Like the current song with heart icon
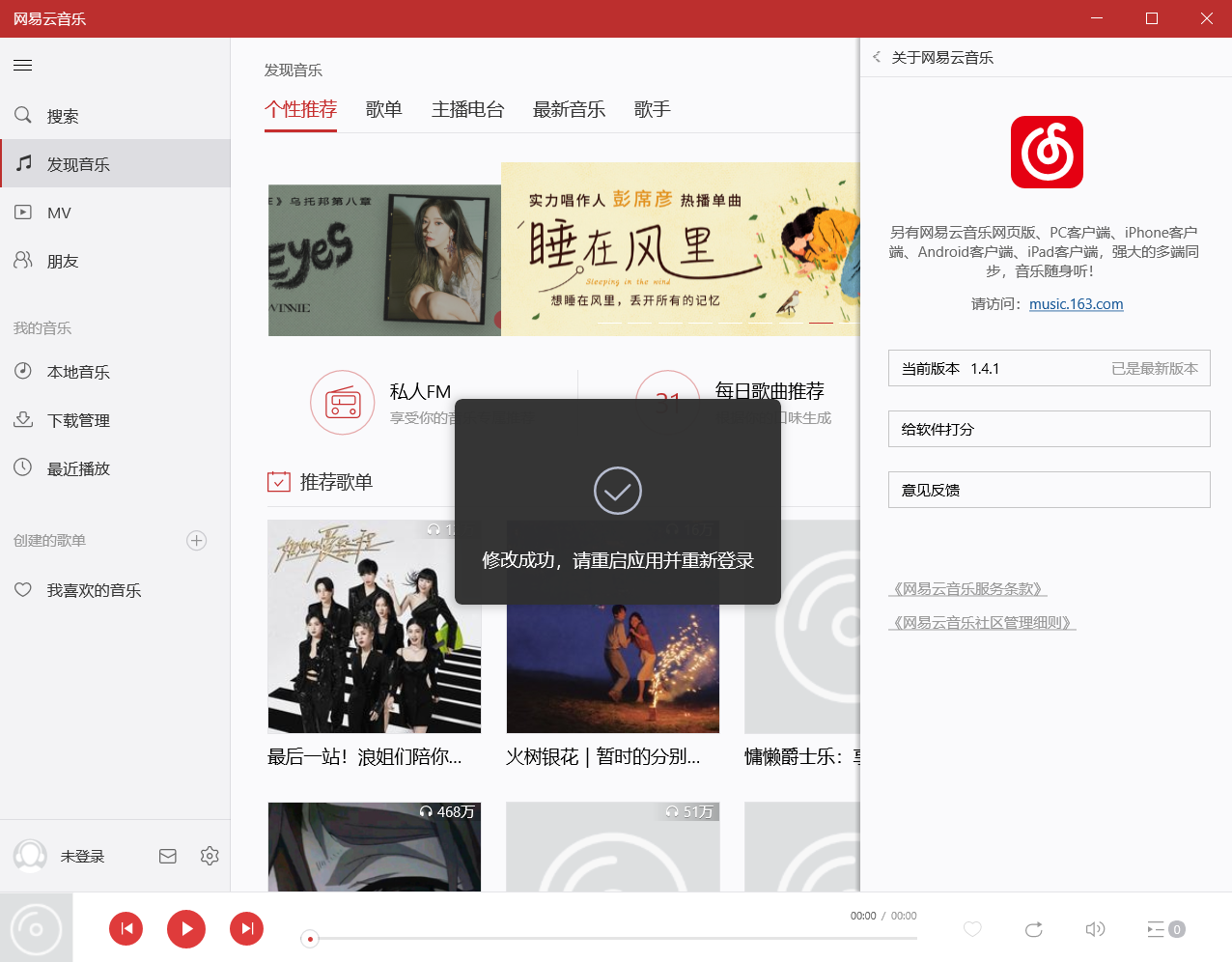This screenshot has width=1232, height=962. click(x=972, y=929)
